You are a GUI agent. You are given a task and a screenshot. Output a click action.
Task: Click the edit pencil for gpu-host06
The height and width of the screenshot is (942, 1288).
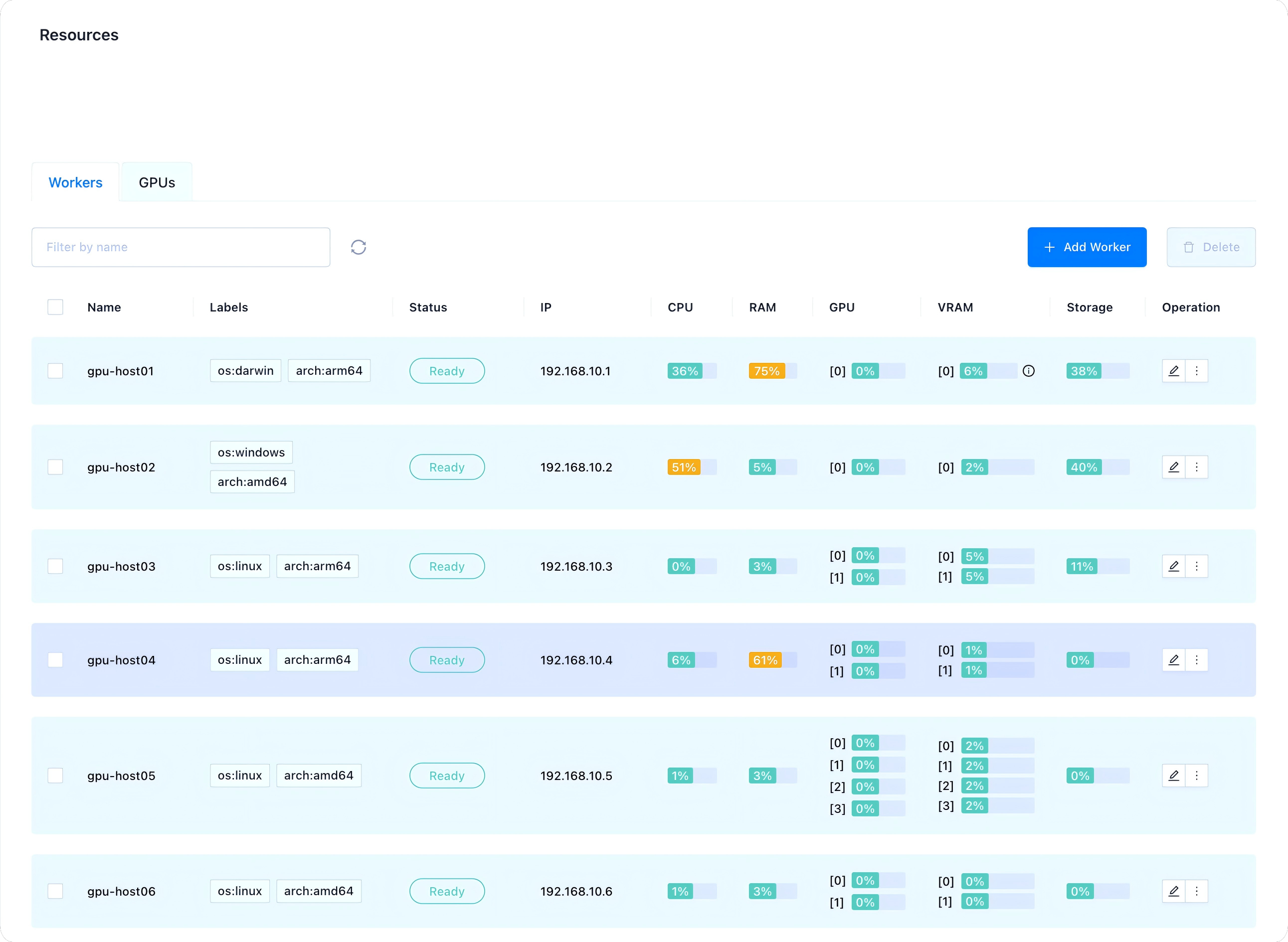tap(1173, 891)
